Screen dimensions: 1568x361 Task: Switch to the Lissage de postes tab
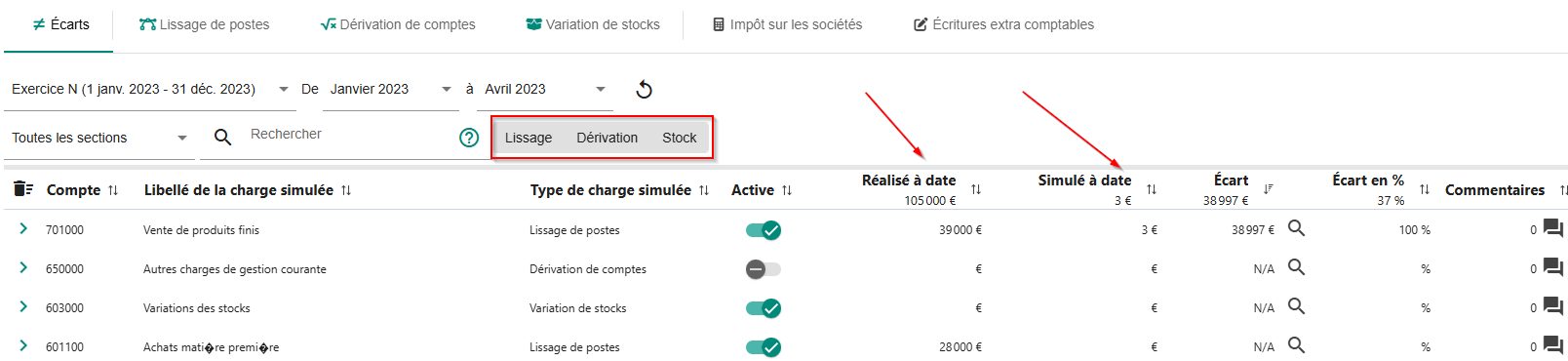click(x=204, y=24)
